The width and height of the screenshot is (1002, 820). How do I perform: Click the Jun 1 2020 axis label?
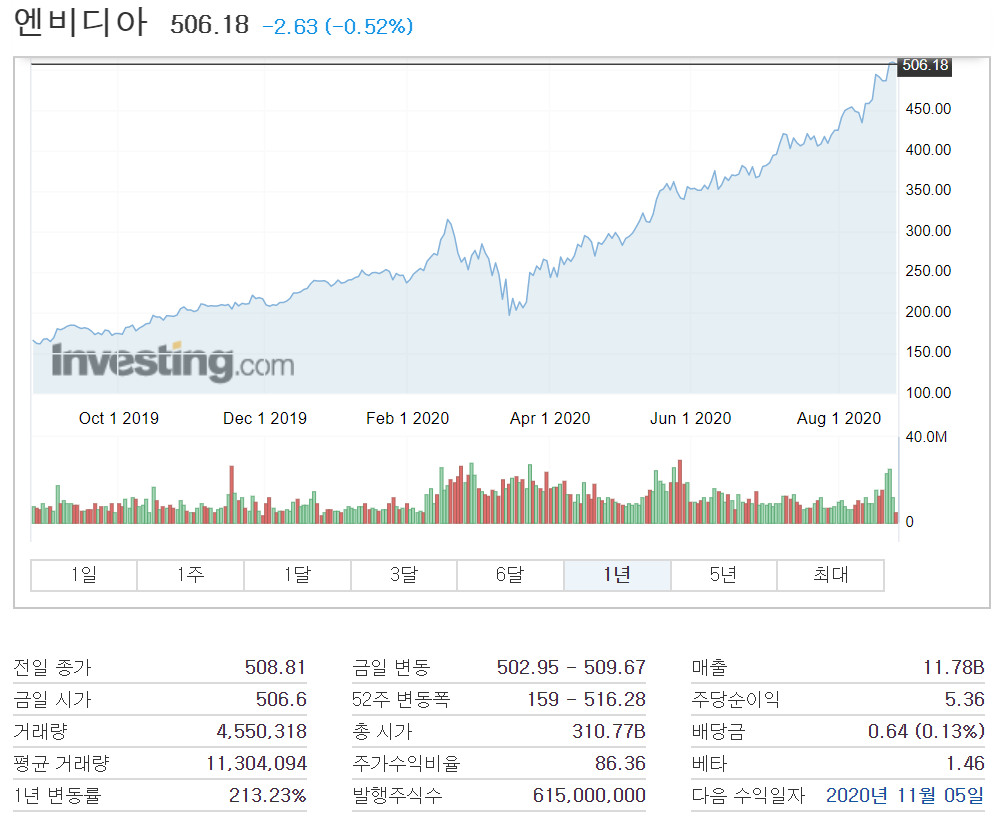[691, 419]
